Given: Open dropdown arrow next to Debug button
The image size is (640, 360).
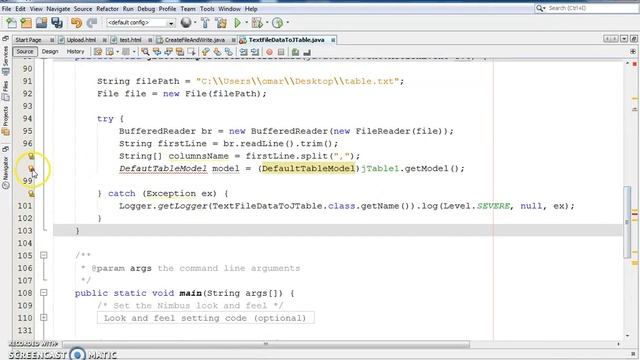Looking at the screenshot, I should [x=267, y=23].
